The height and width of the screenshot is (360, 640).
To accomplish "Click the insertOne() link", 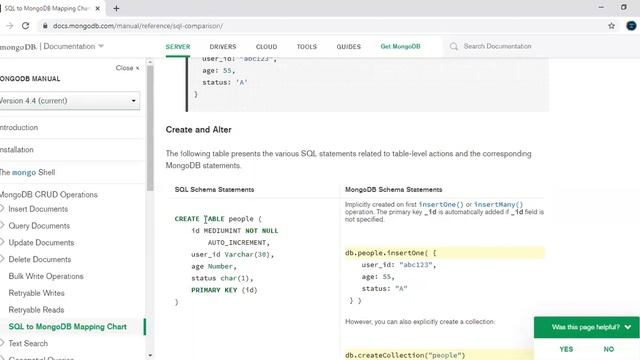I will [441, 204].
